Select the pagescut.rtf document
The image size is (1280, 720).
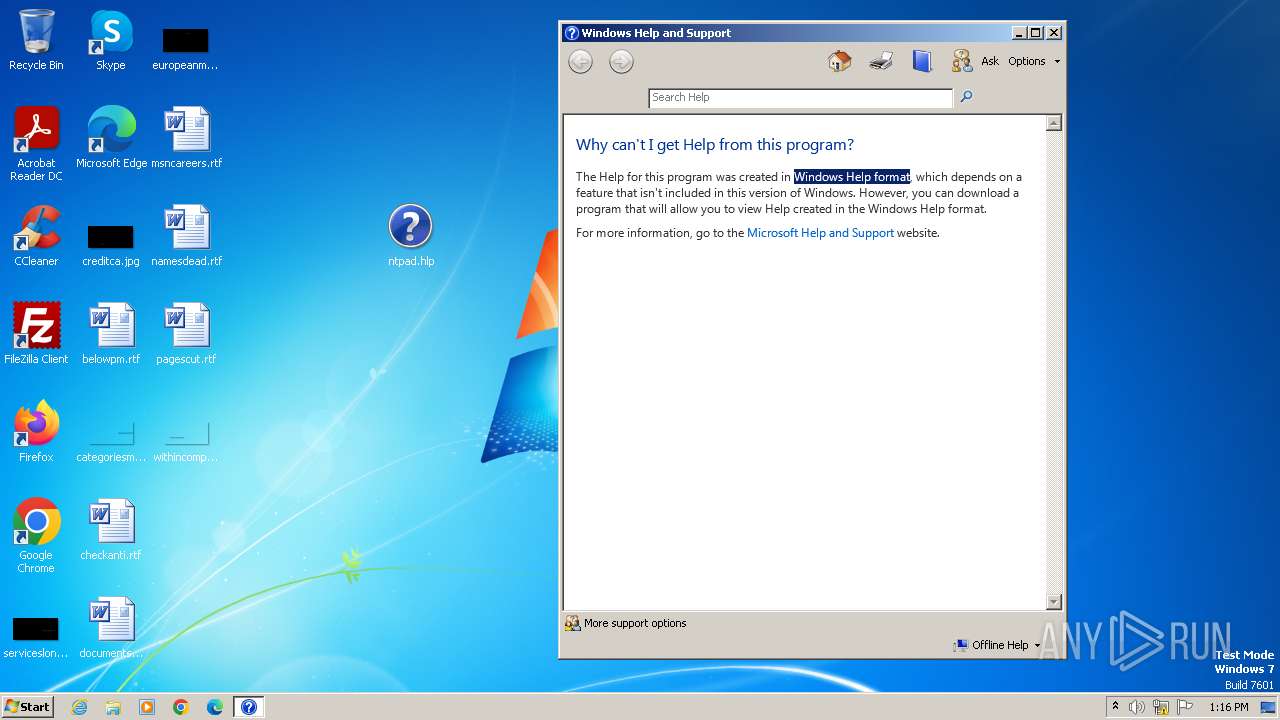187,334
